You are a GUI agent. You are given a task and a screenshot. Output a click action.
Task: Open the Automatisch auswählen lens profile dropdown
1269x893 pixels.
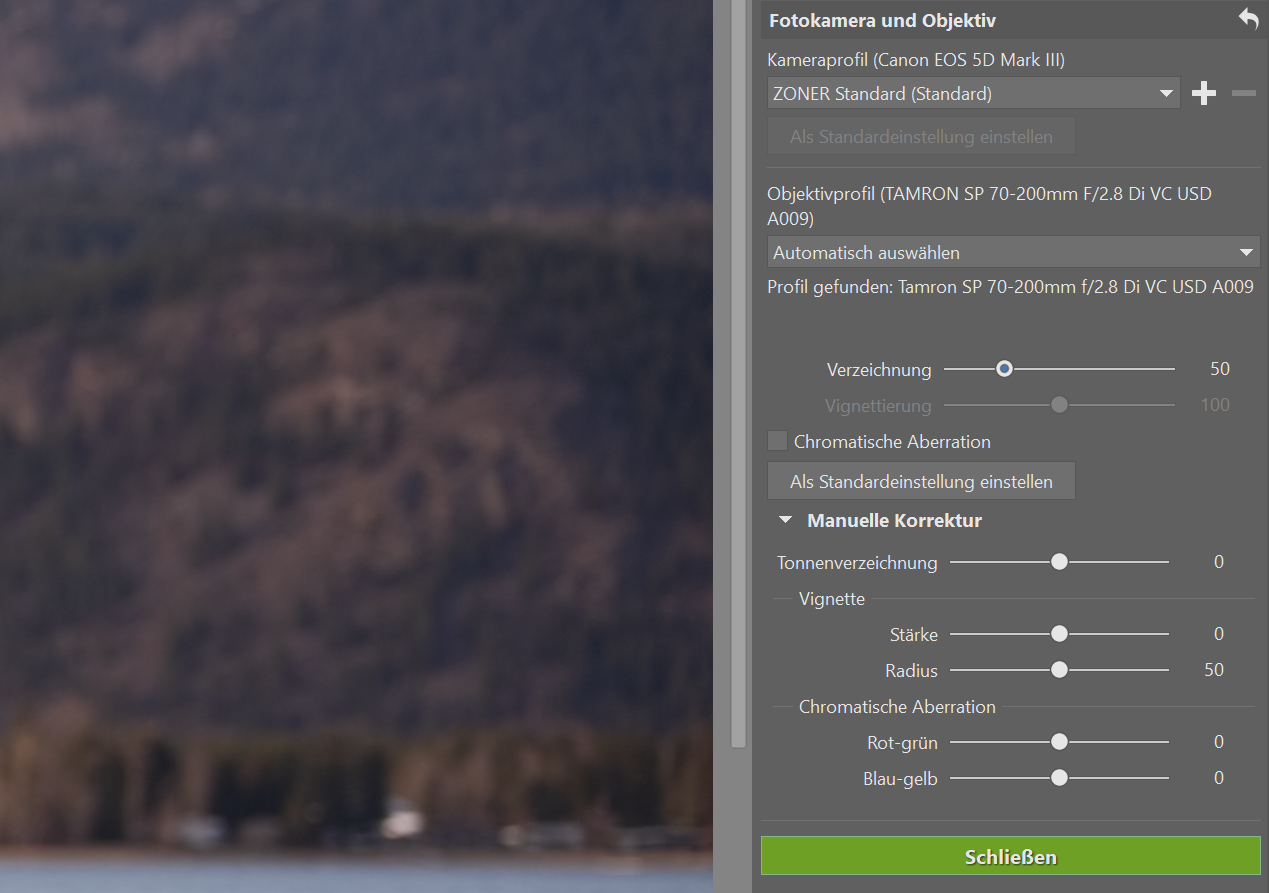pos(1013,252)
